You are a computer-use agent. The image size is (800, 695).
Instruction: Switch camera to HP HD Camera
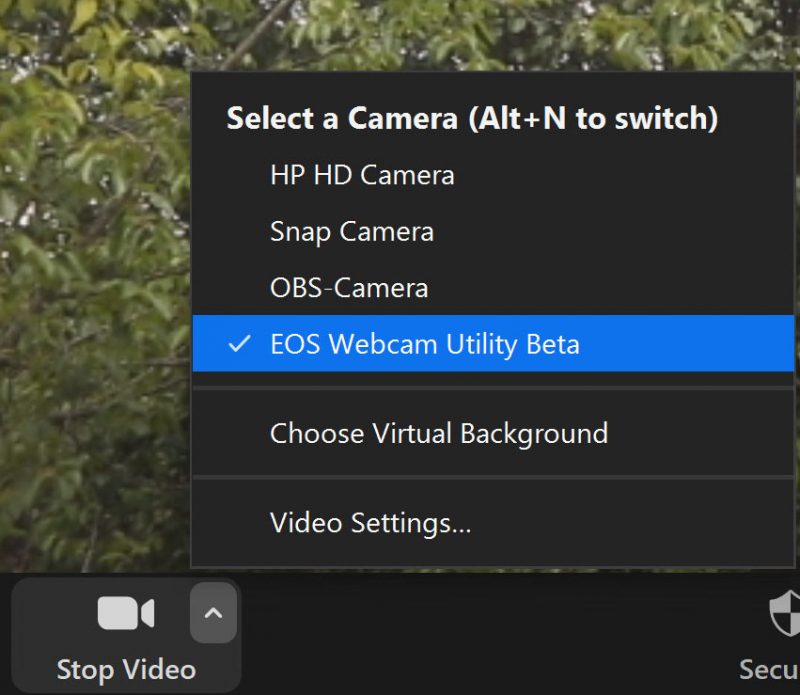[362, 175]
